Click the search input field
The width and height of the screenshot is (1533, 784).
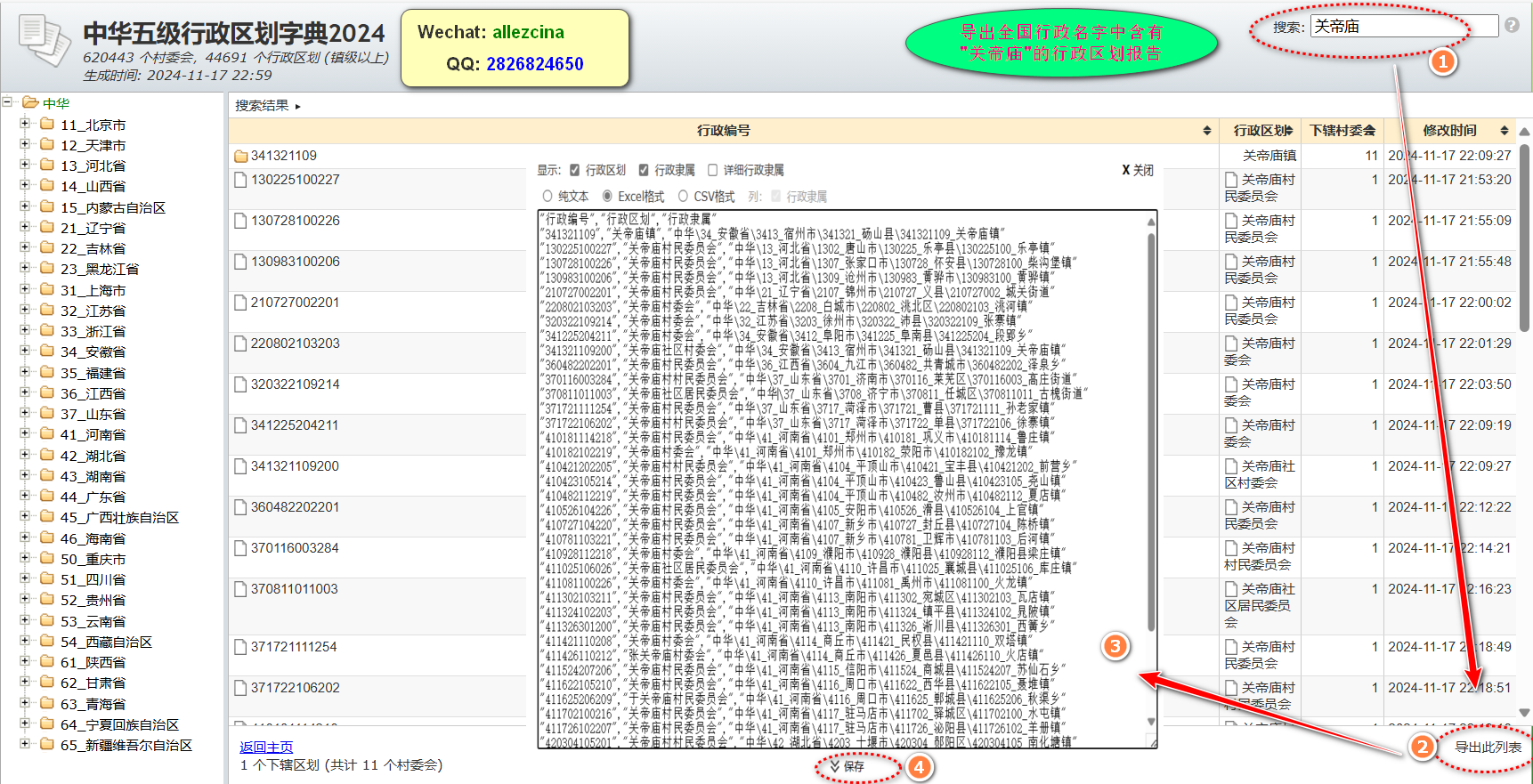(1403, 27)
